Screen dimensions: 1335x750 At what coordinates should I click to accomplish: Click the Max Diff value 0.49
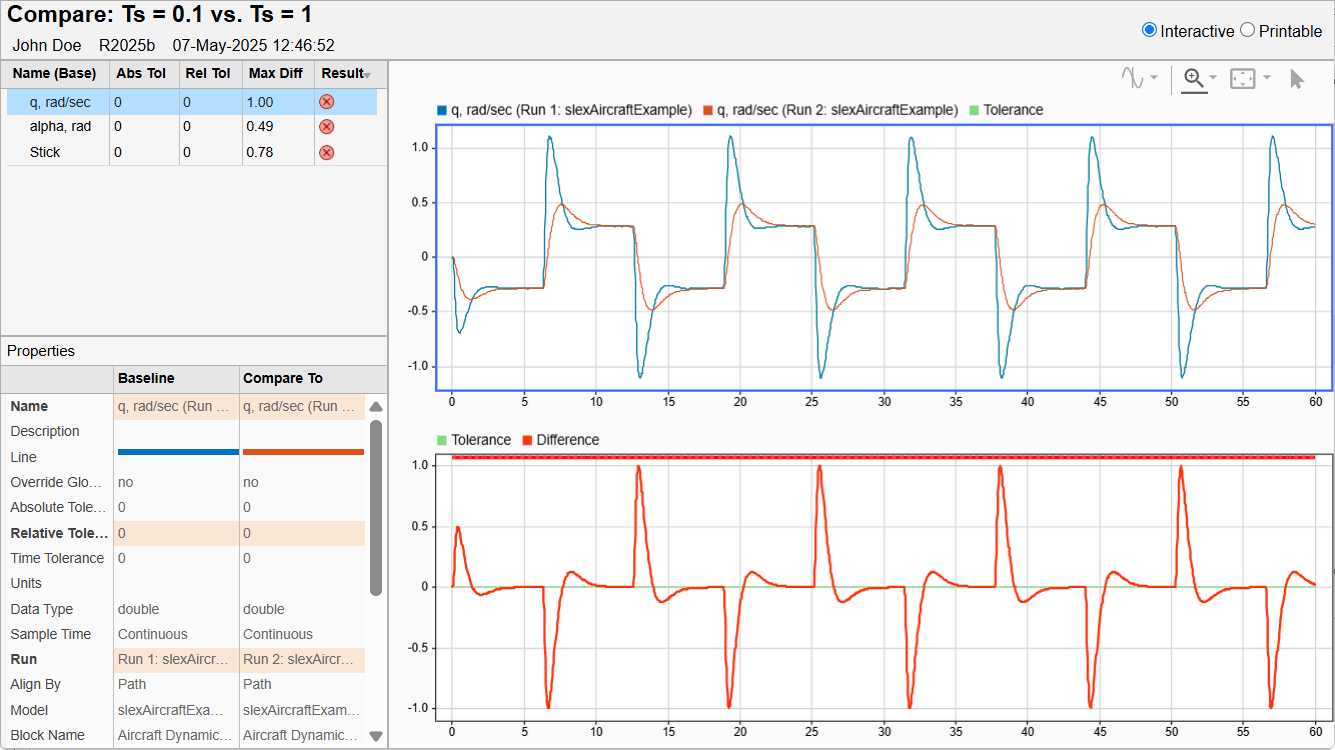260,127
